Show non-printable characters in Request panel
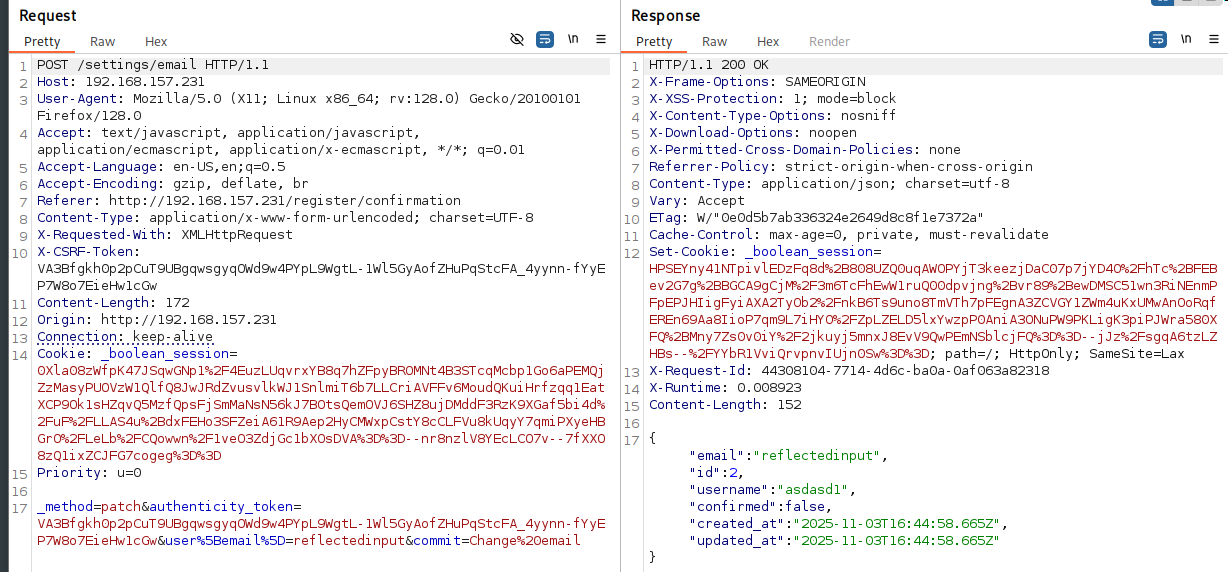The height and width of the screenshot is (572, 1228). tap(573, 40)
